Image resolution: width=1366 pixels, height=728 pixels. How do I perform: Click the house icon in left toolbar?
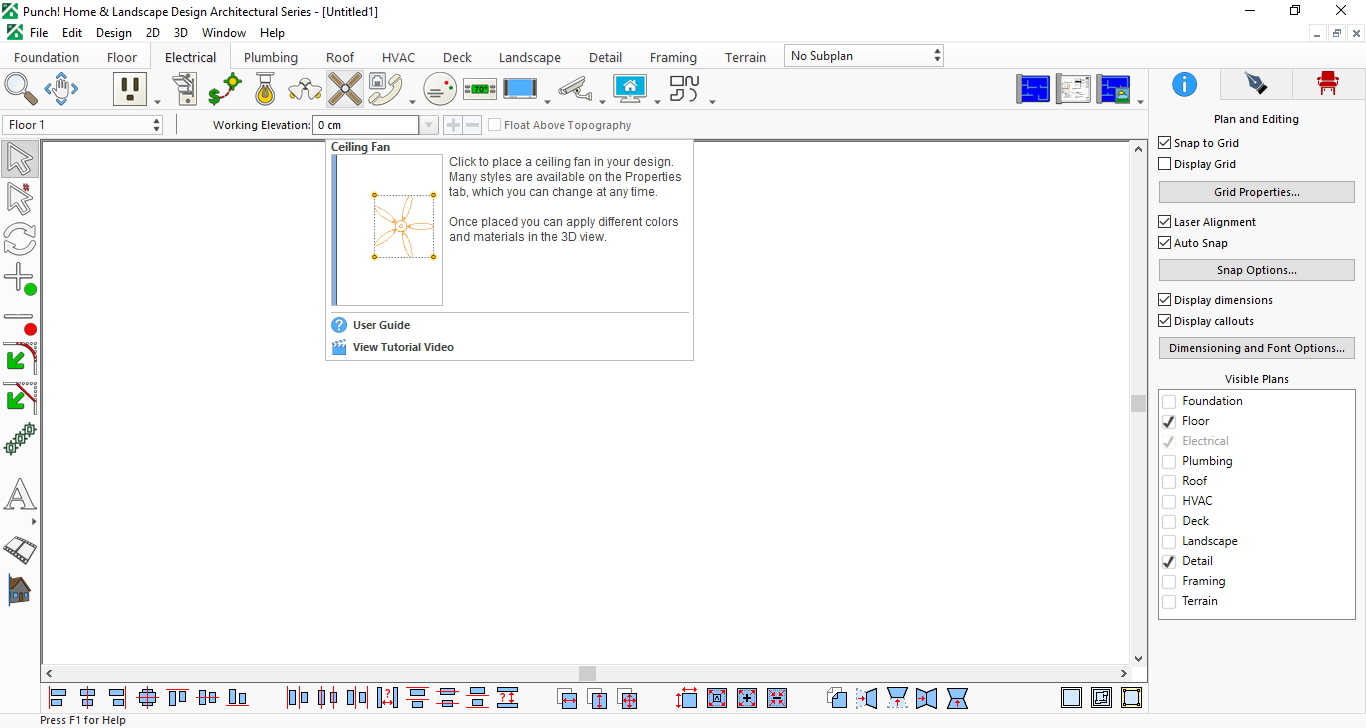[20, 589]
